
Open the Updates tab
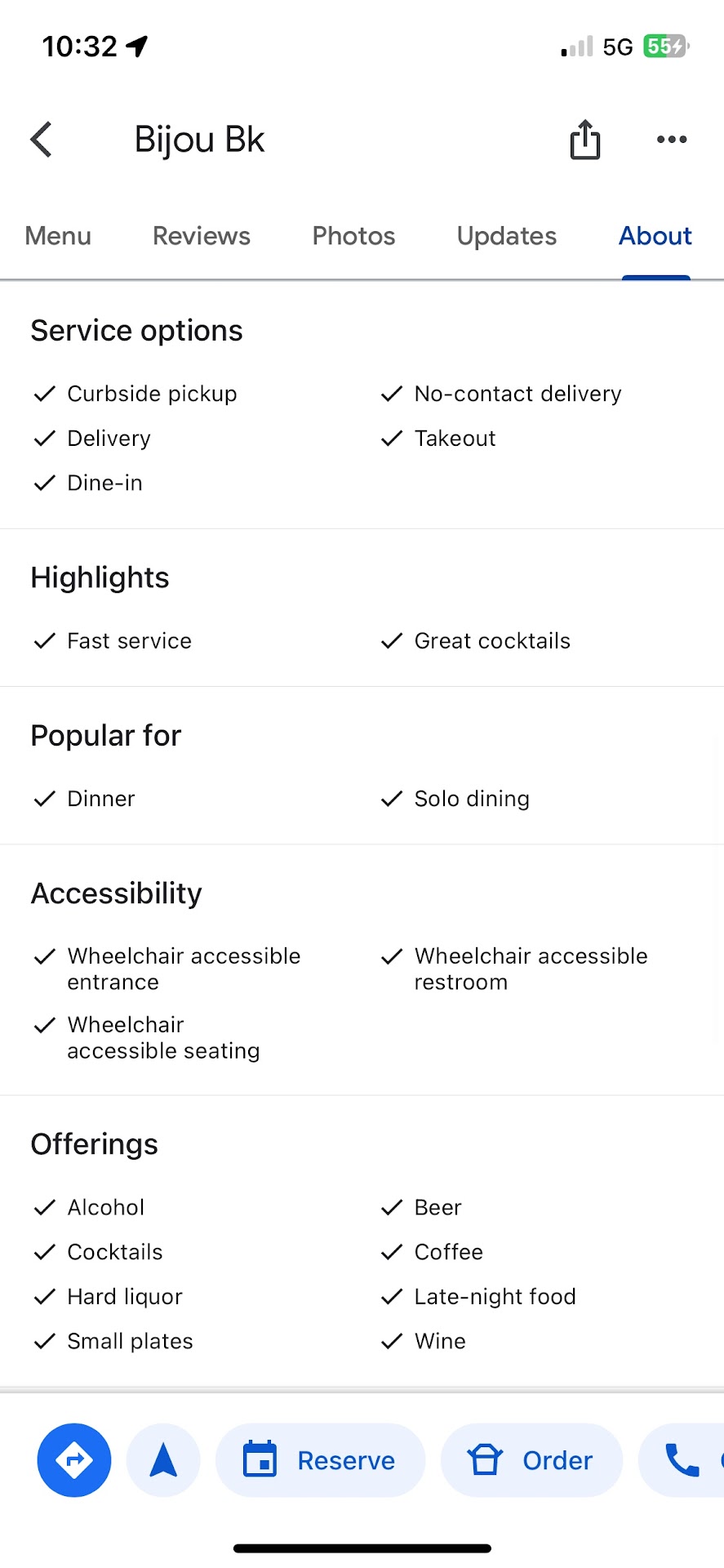tap(506, 236)
